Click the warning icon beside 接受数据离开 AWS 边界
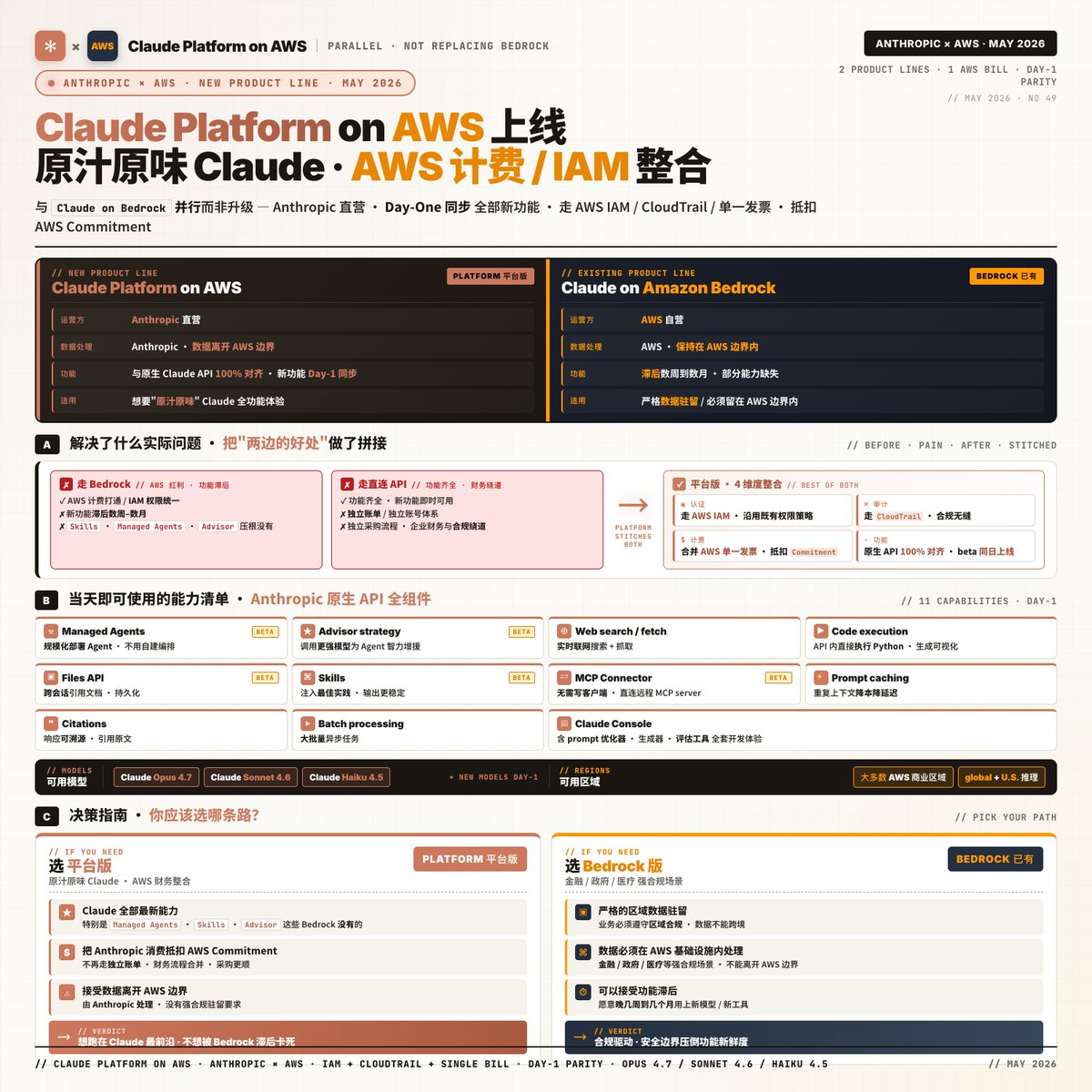This screenshot has width=1092, height=1092. click(66, 993)
